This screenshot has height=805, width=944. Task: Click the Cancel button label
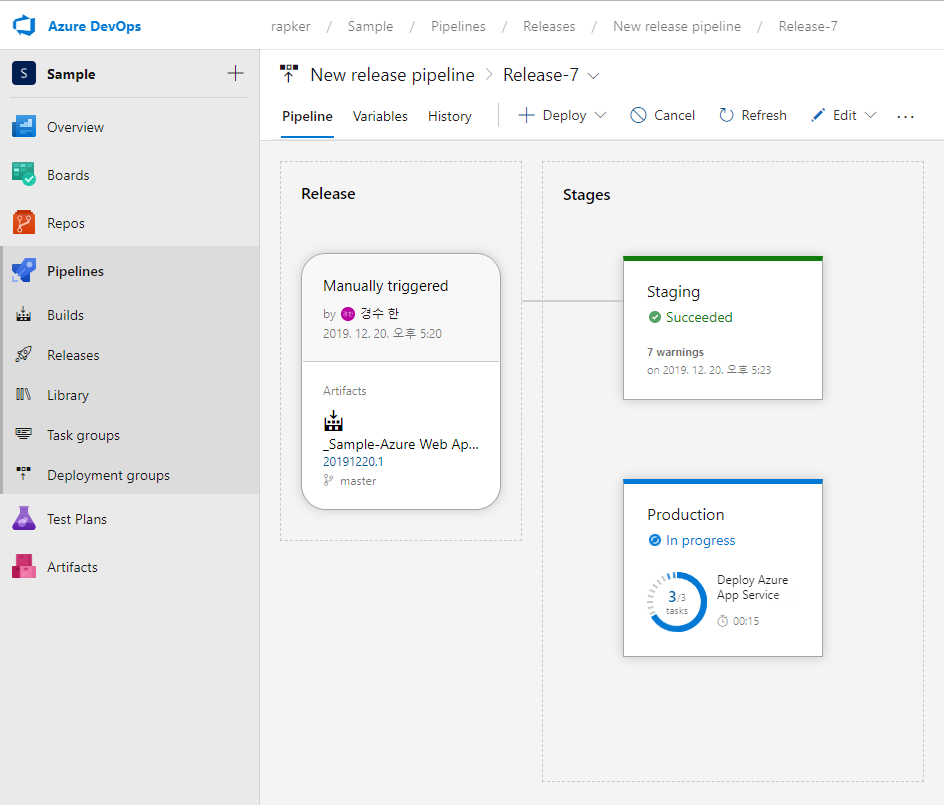674,115
